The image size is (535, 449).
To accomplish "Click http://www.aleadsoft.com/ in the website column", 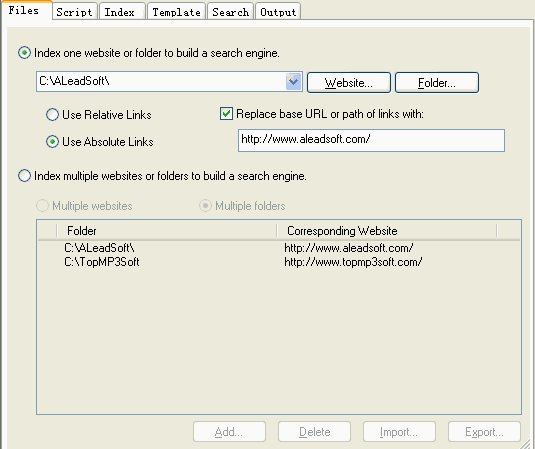I will (x=349, y=248).
